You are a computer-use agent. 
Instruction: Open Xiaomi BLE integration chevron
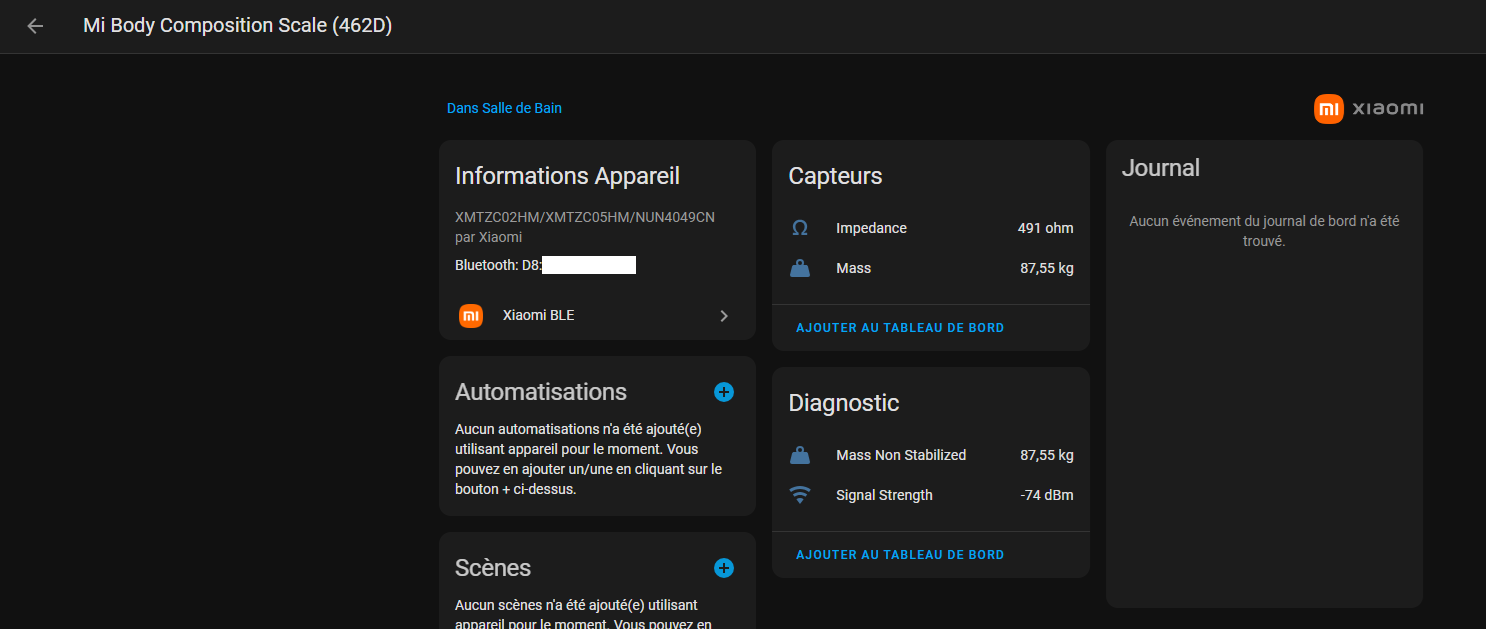724,315
